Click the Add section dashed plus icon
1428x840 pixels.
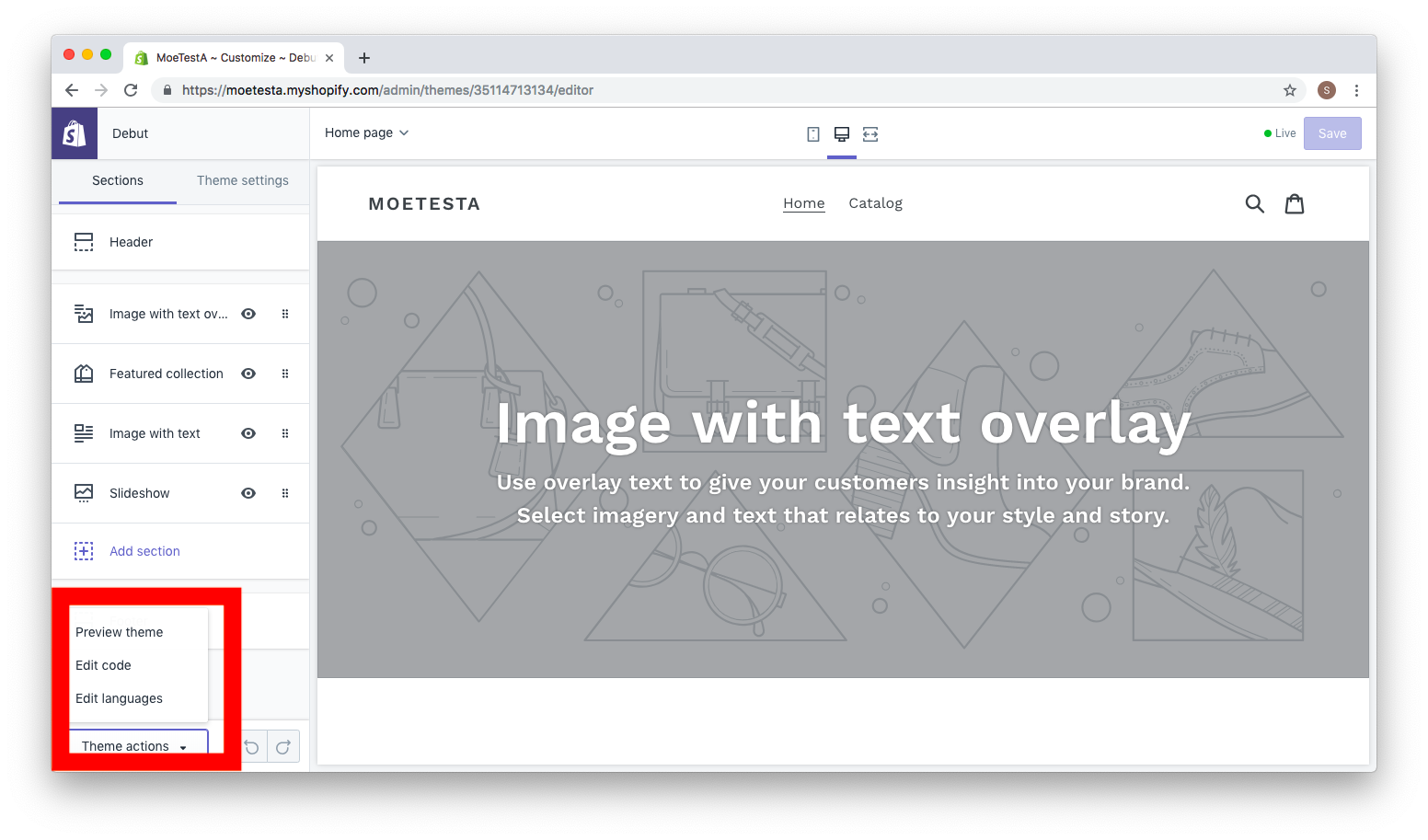[x=84, y=551]
